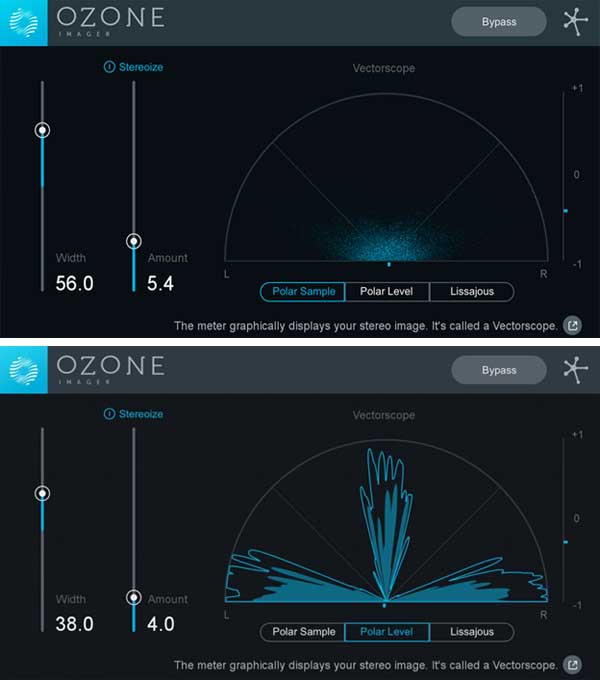Click the Vectorscope title in the bottom panel

[x=384, y=415]
